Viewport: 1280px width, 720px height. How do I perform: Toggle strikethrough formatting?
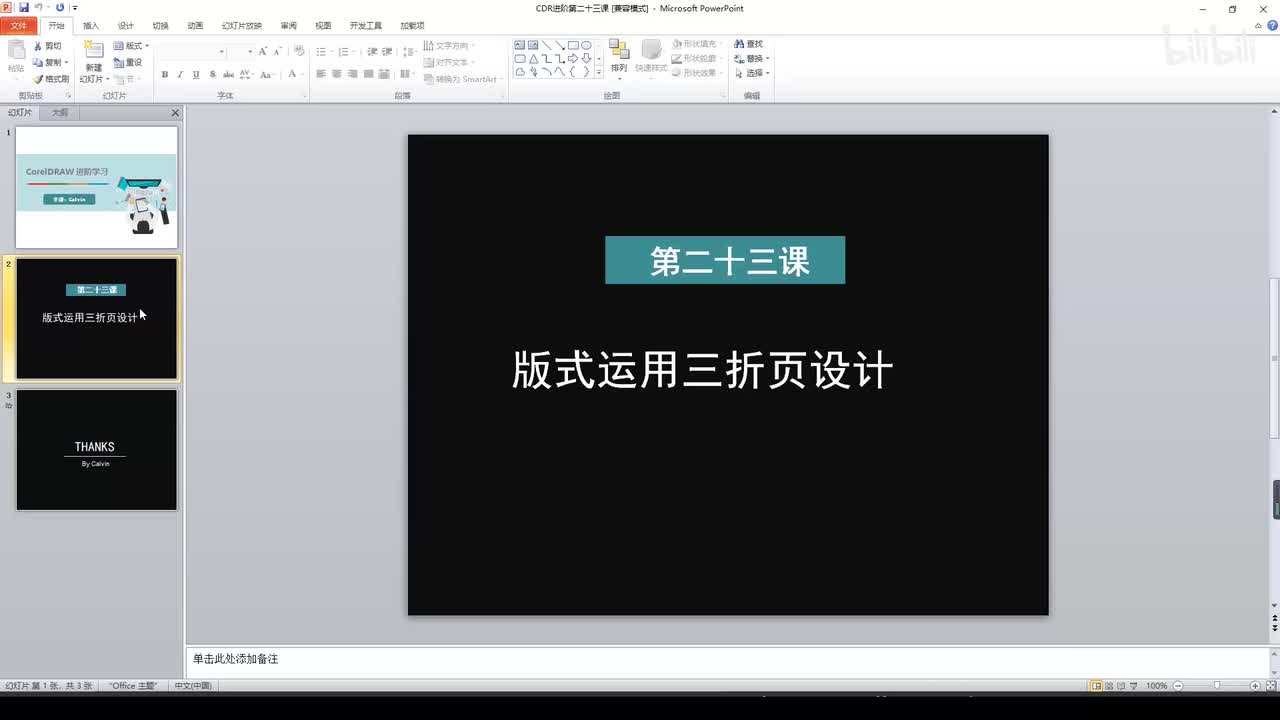(x=228, y=74)
